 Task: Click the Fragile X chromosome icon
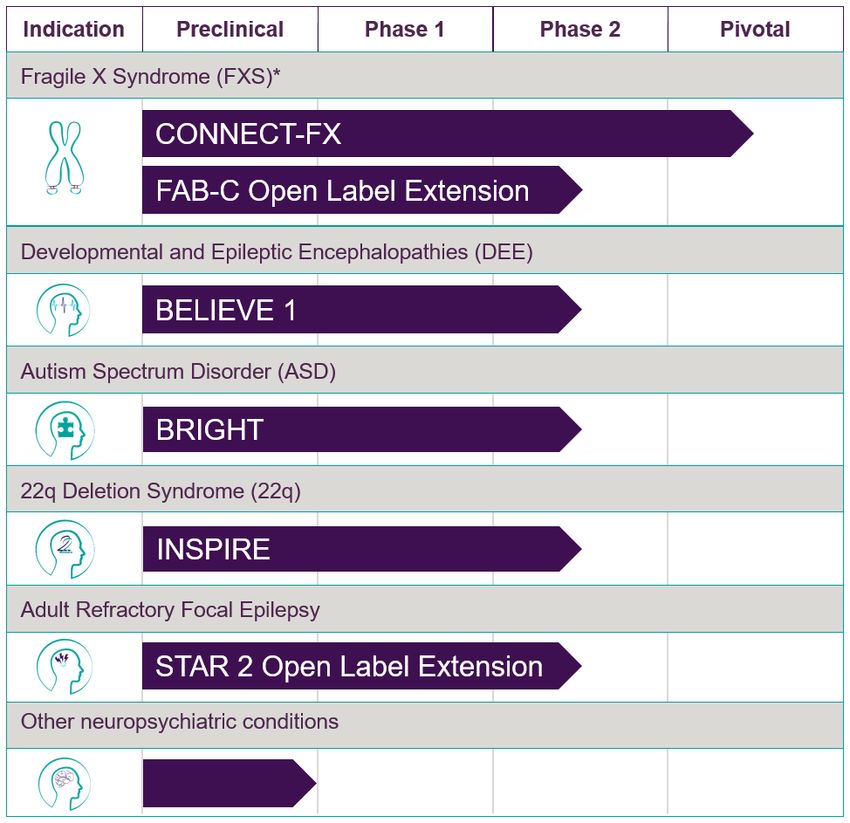[65, 158]
